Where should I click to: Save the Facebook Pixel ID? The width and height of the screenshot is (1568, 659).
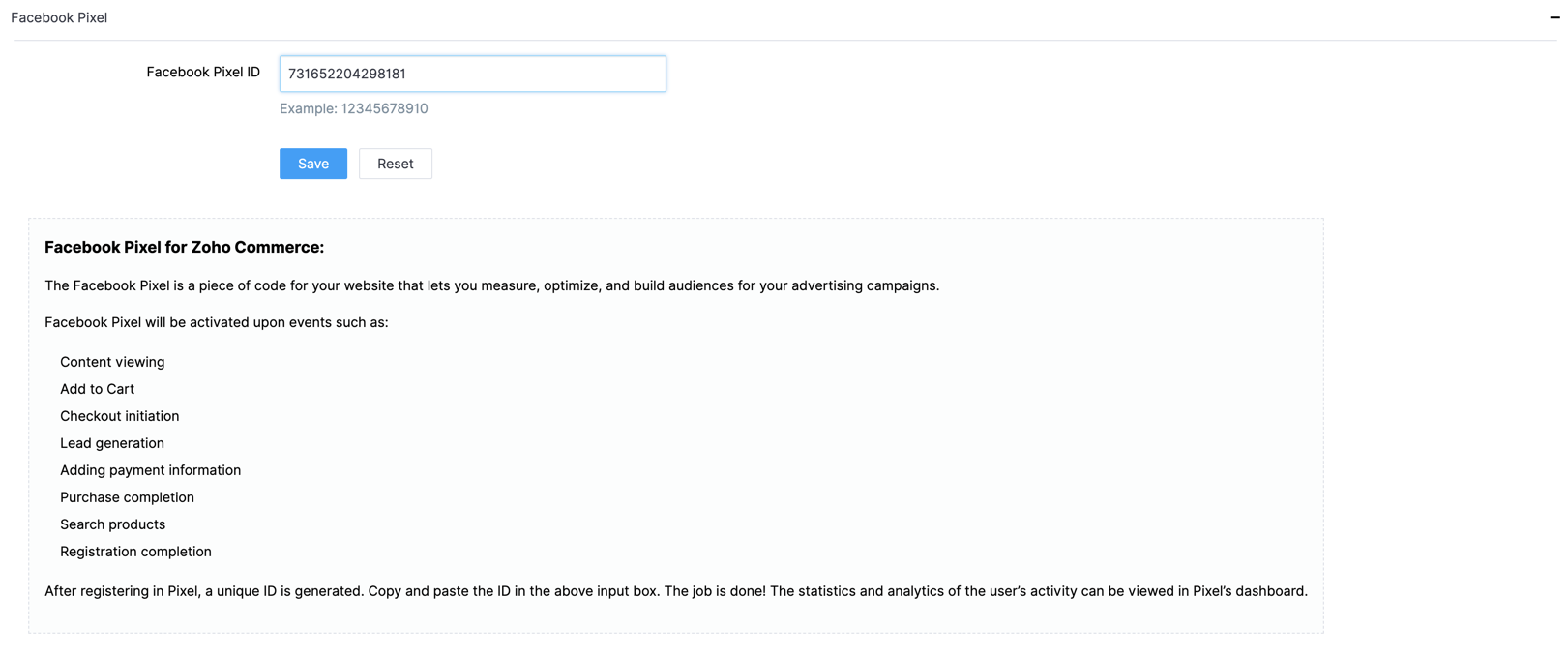pos(313,164)
